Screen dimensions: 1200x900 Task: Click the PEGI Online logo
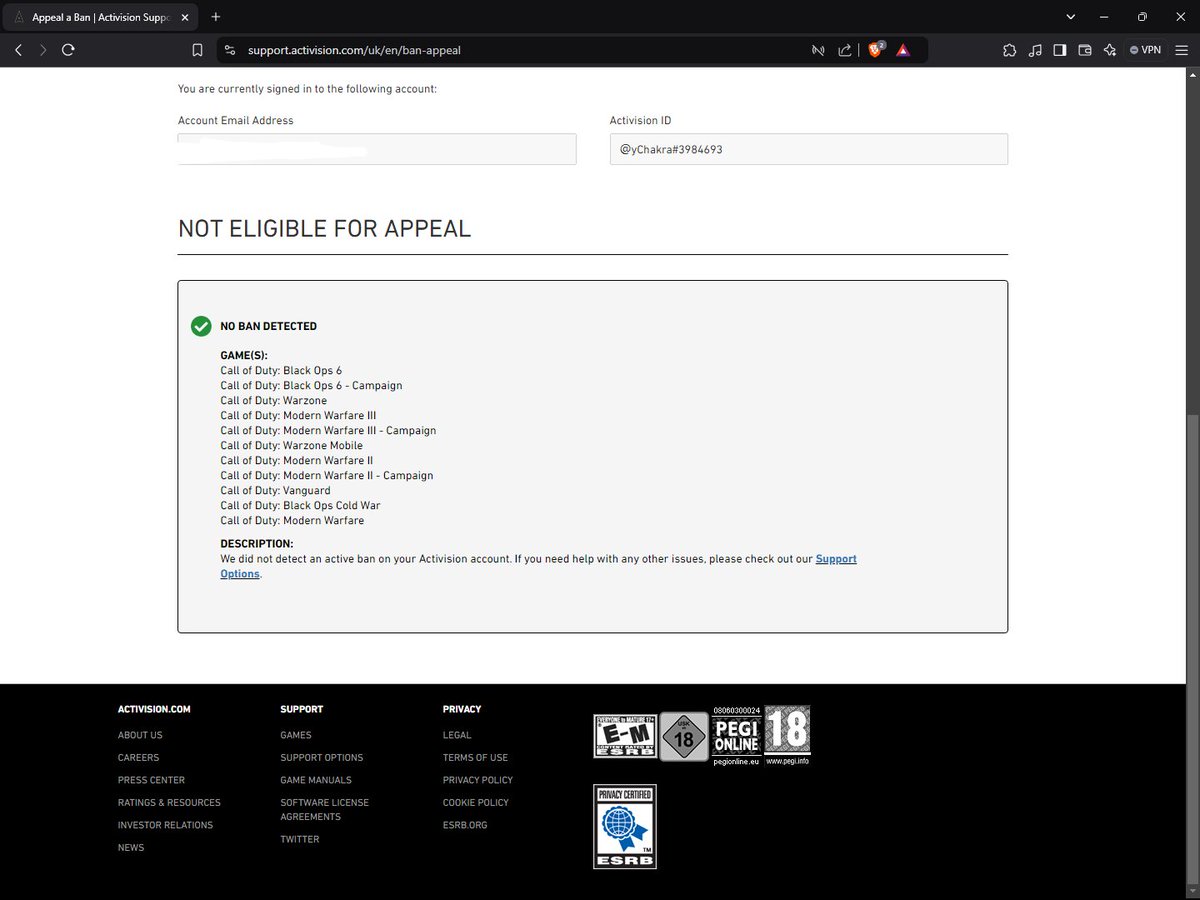click(x=737, y=735)
